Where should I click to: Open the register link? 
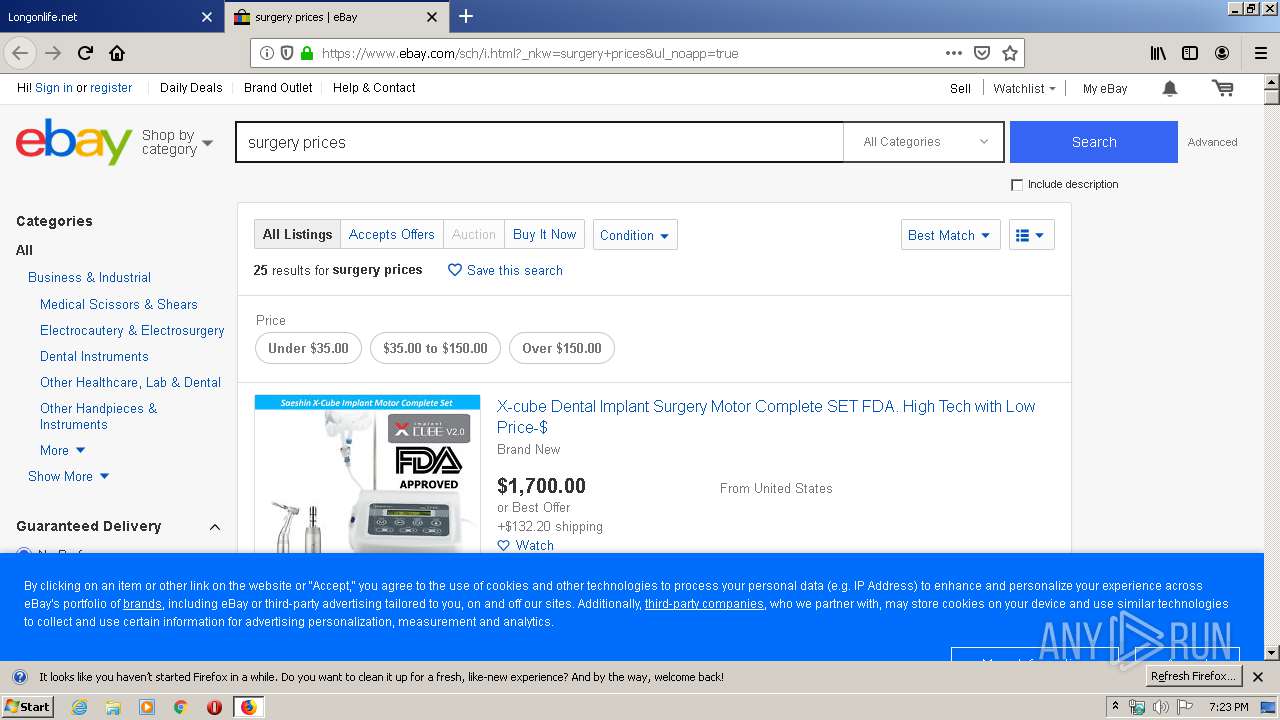coord(111,88)
